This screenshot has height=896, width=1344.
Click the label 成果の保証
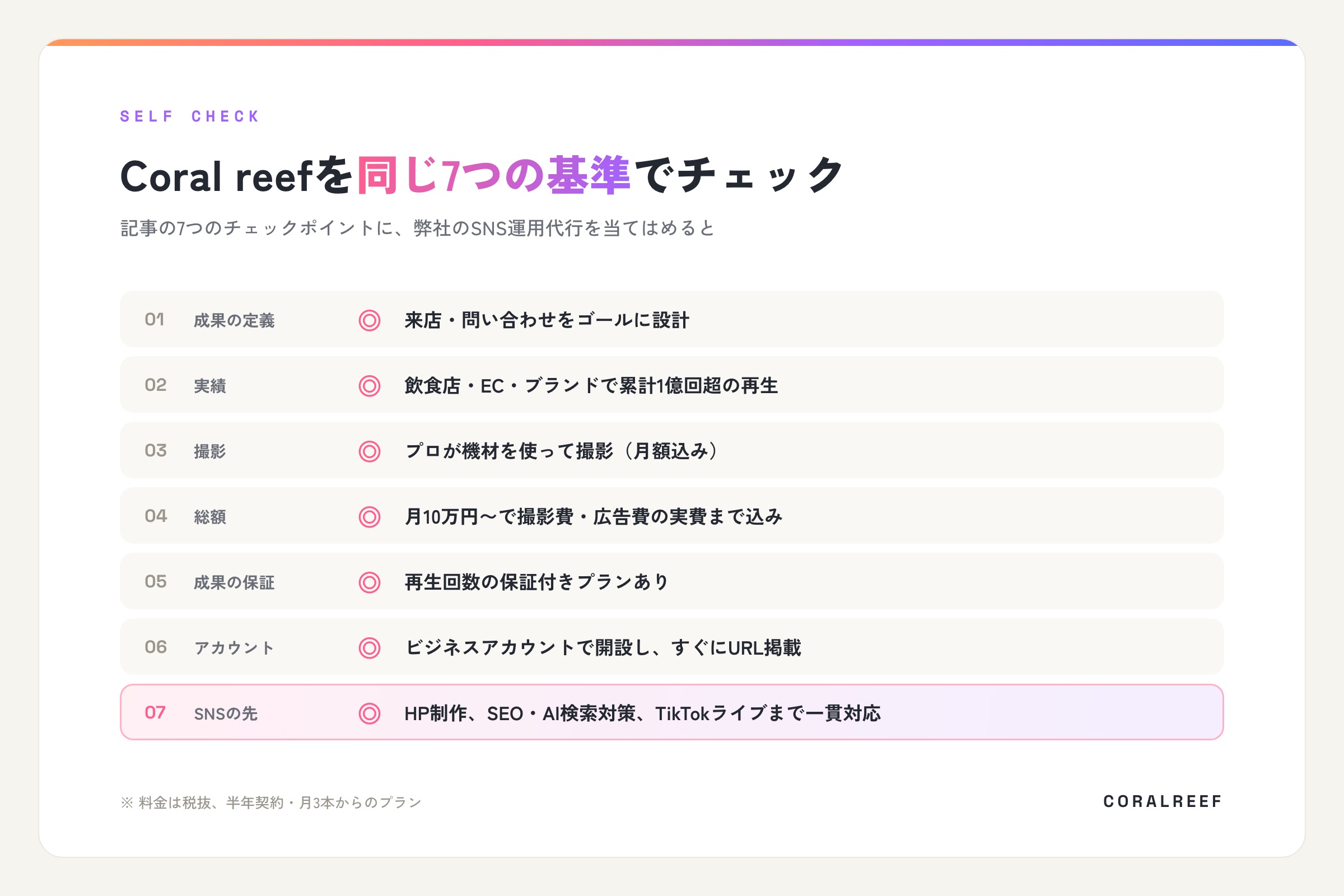[x=234, y=583]
